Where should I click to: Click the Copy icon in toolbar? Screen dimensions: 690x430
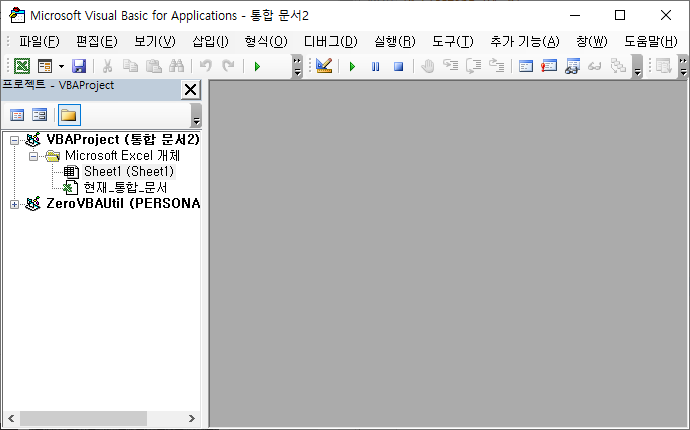[130, 66]
